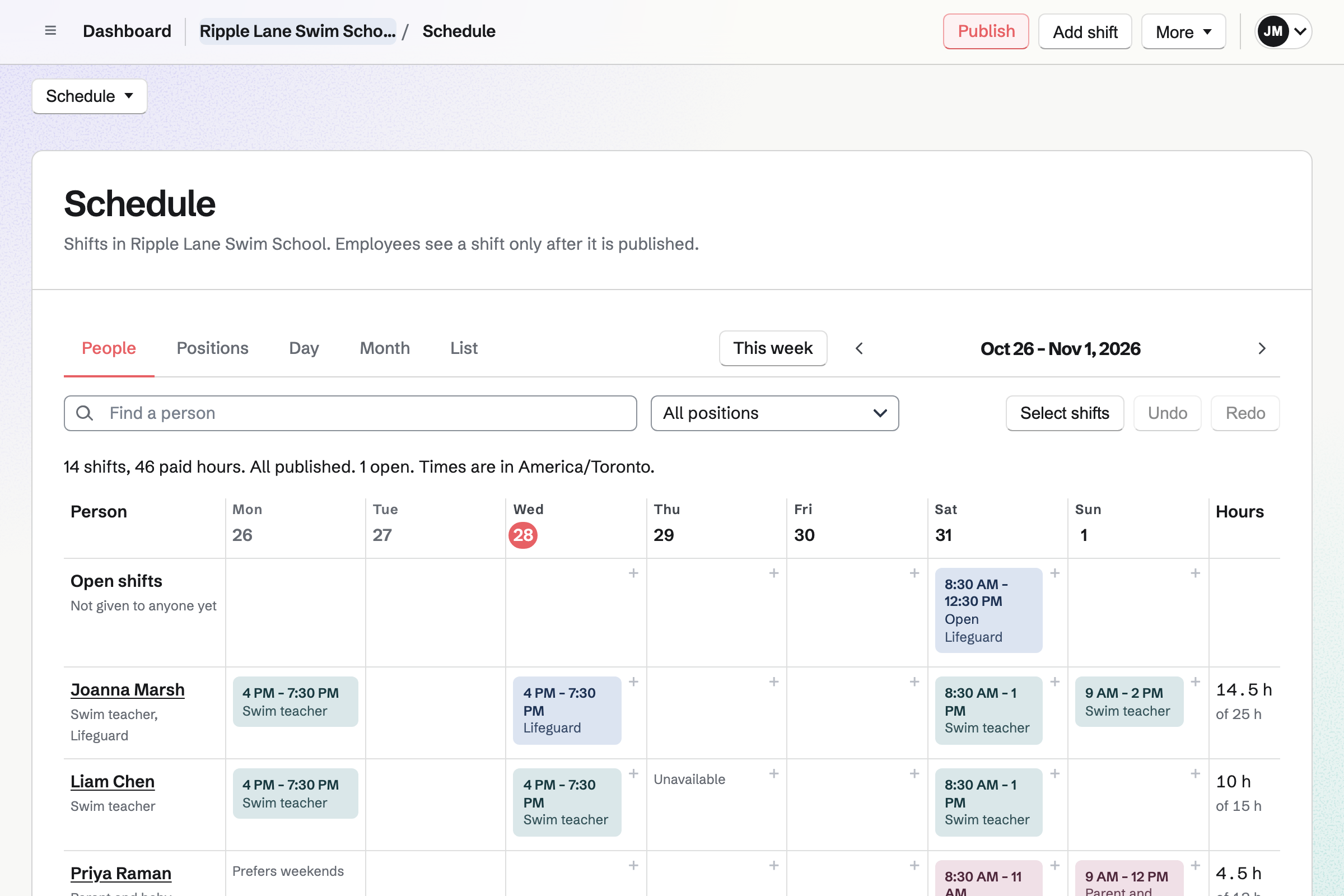Open Ripple Lane Swim School breadcrumb
Screen dimensions: 1344x896
pyautogui.click(x=297, y=31)
